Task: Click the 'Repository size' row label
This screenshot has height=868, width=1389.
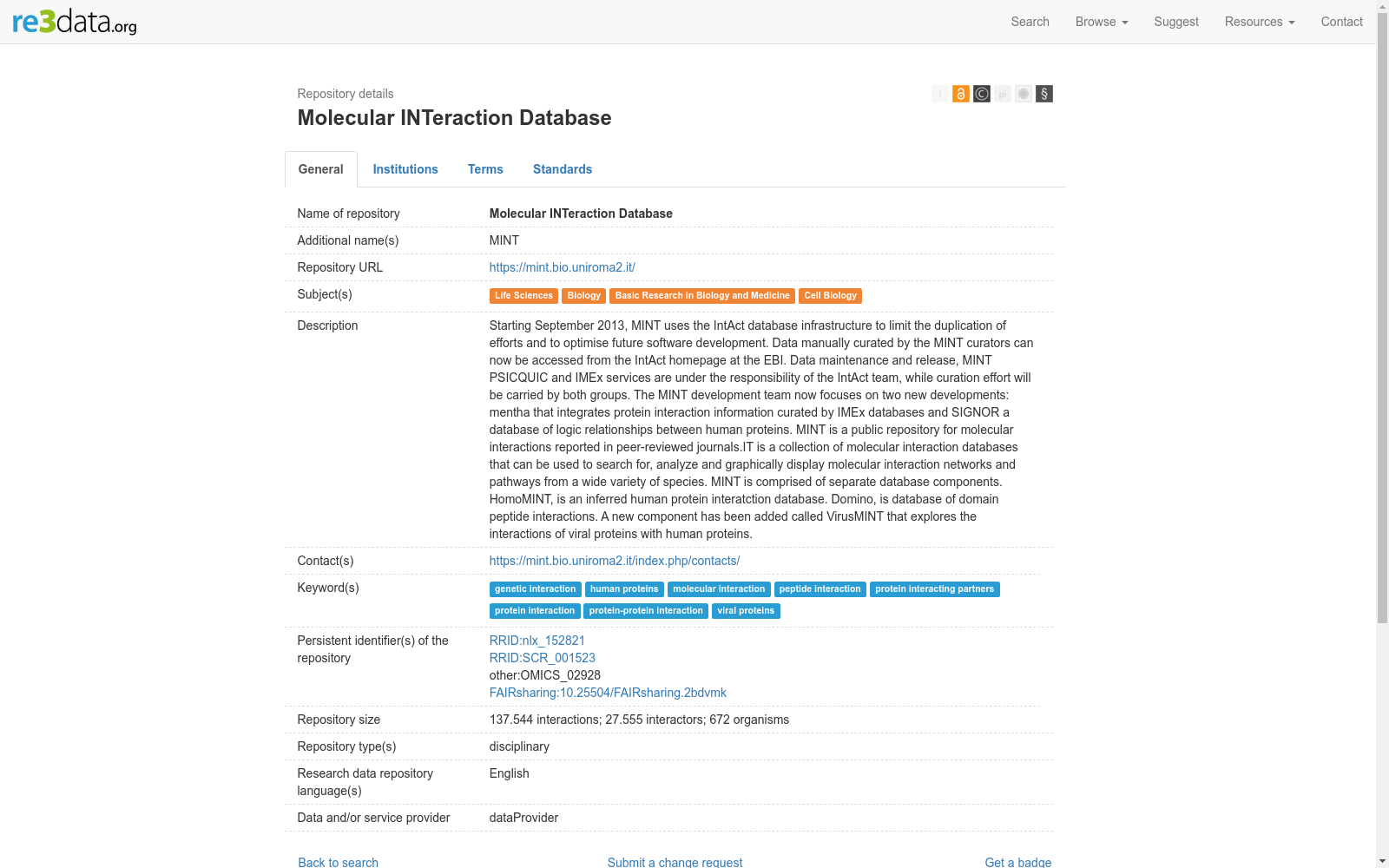Action: [339, 720]
